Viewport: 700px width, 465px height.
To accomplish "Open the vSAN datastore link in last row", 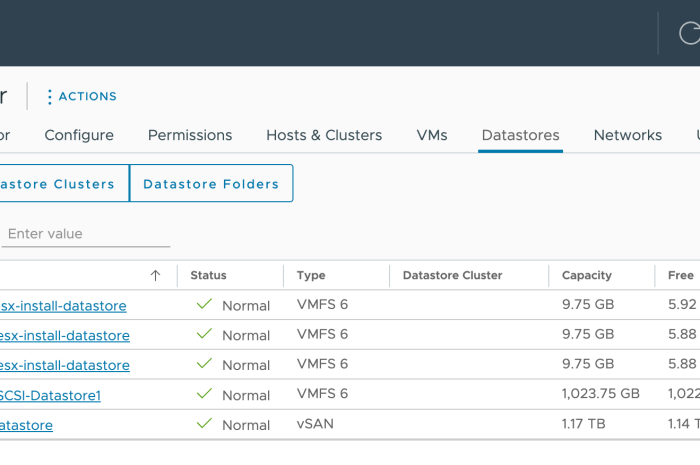I will point(26,425).
